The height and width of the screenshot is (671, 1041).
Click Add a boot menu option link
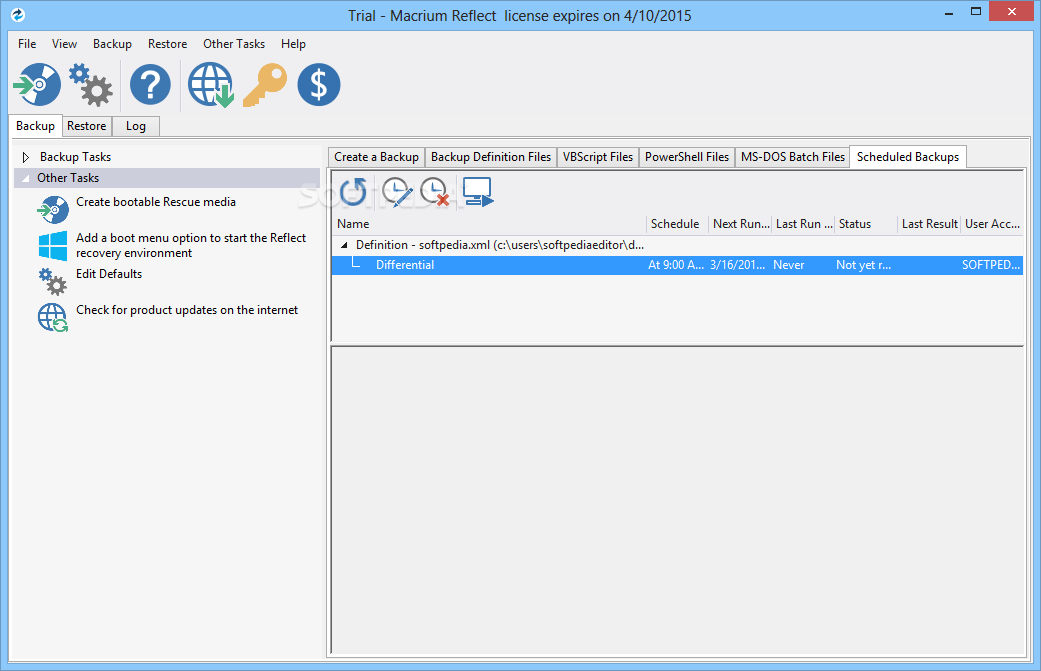click(x=191, y=245)
